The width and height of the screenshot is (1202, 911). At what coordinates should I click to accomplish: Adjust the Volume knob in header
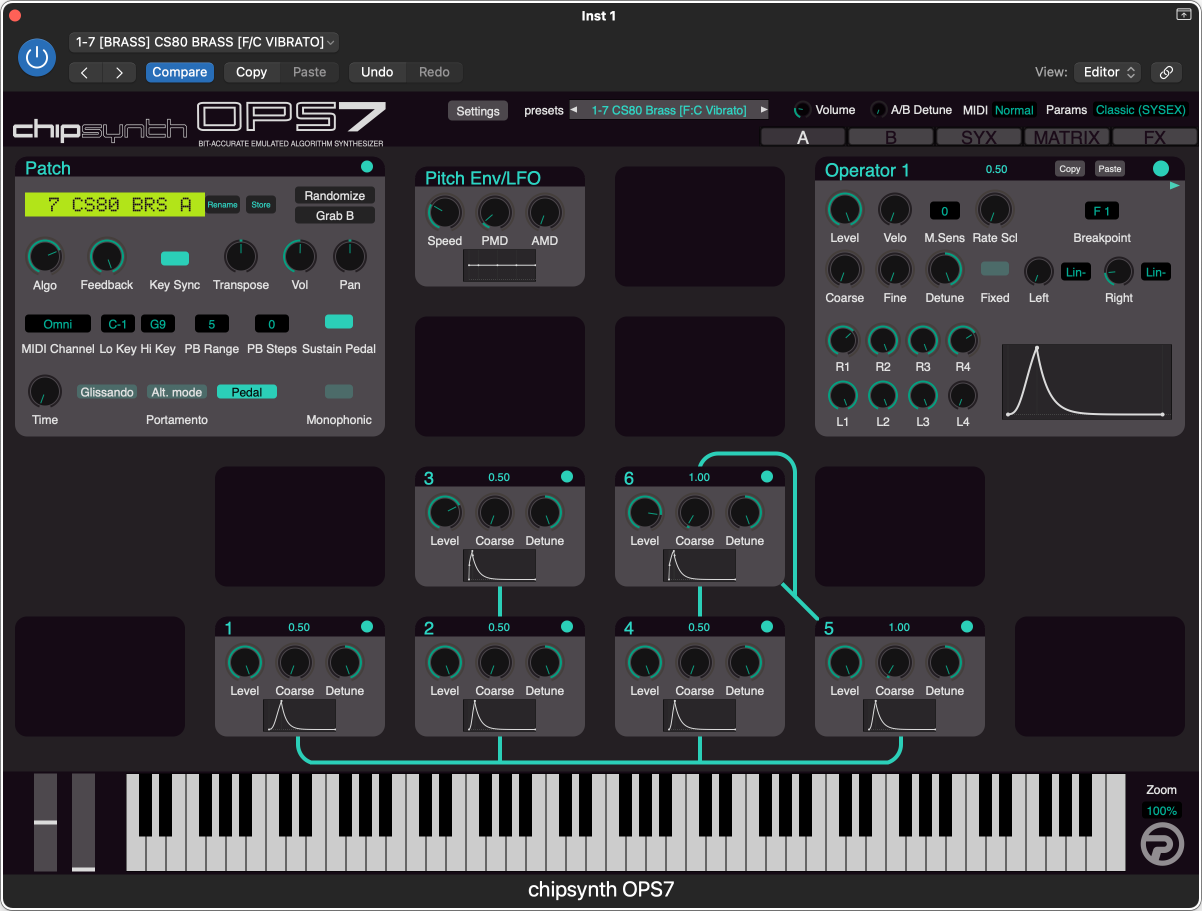802,110
